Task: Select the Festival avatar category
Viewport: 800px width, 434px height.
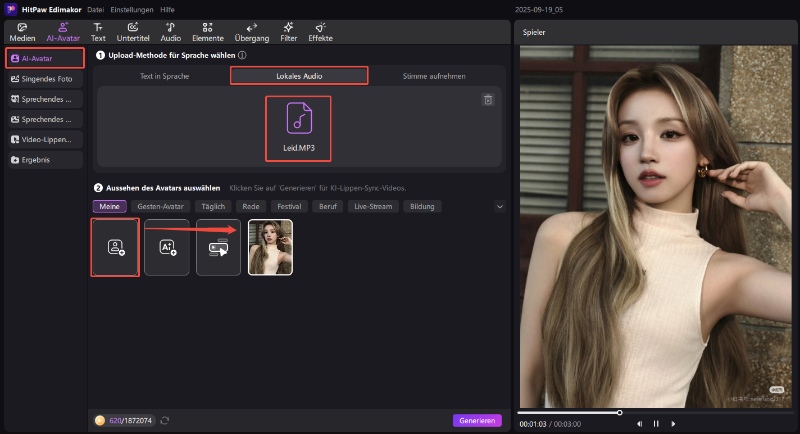Action: [289, 206]
